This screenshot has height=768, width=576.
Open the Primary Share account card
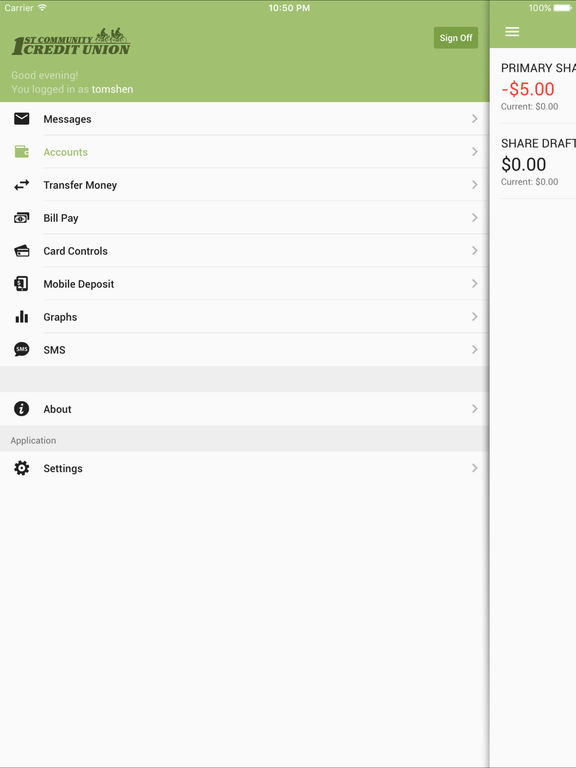(533, 86)
